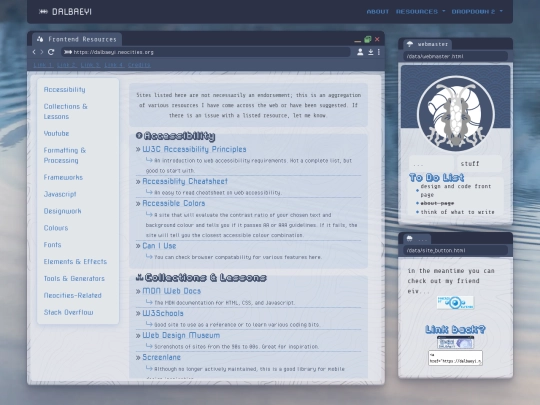This screenshot has height=405, width=540.
Task: Jump to Elements & Effects in sidebar
Action: (75, 262)
